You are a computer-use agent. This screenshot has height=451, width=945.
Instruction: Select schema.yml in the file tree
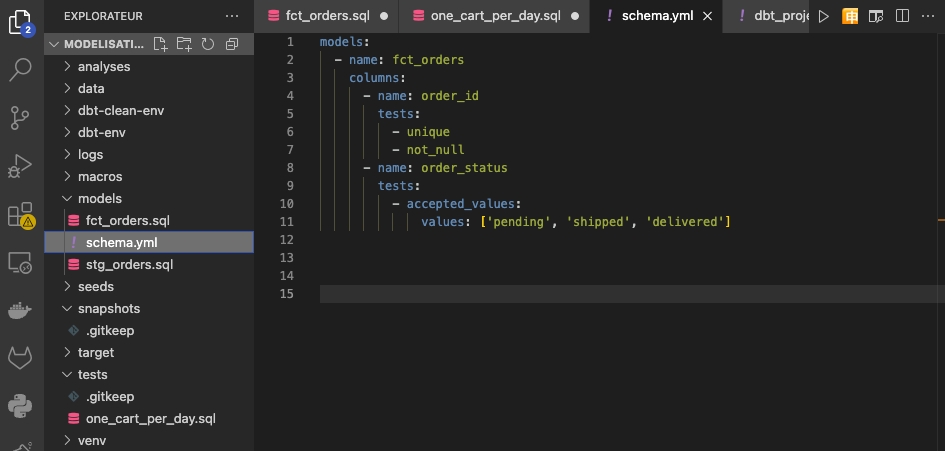149,242
